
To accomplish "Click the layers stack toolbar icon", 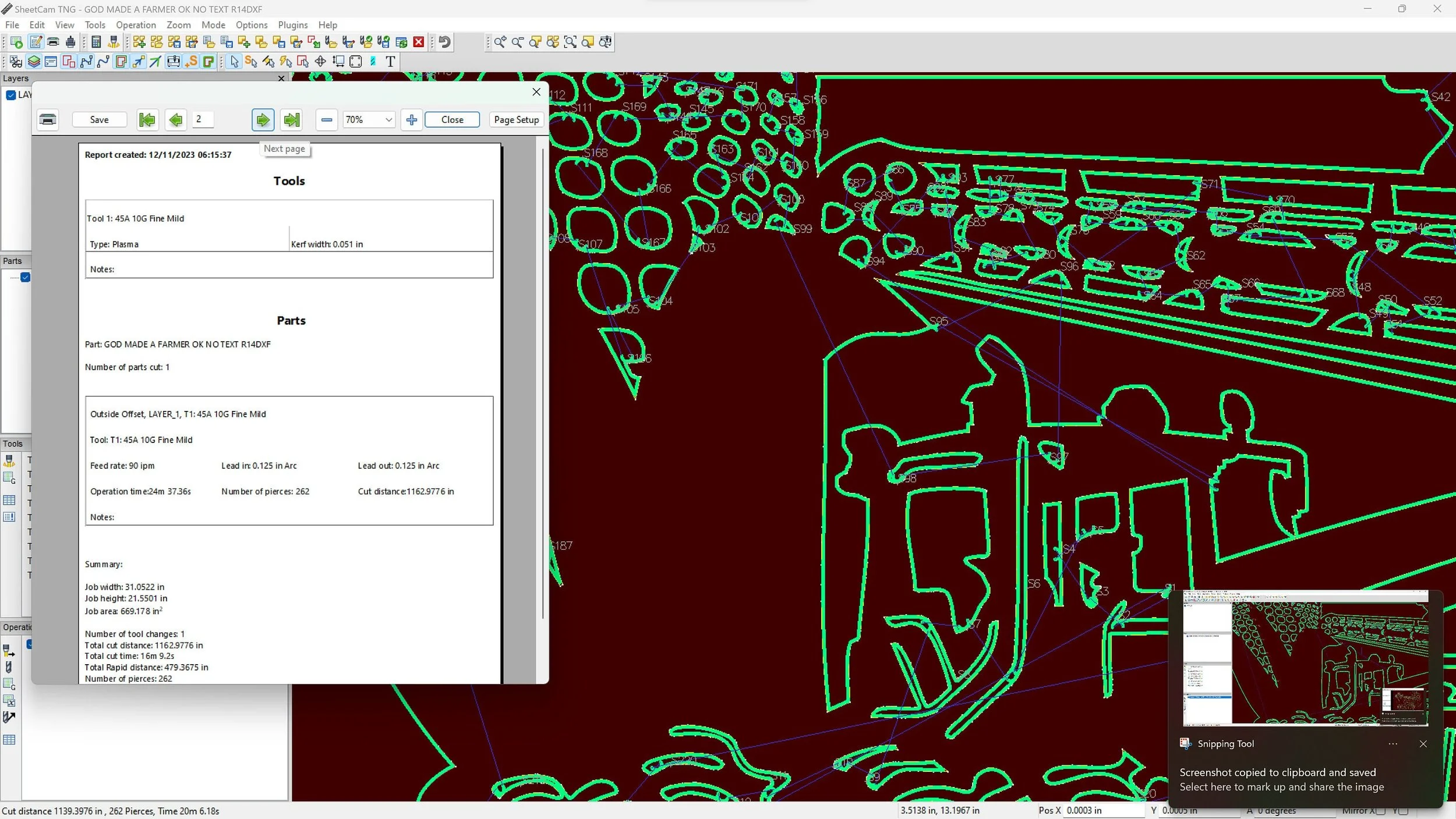I will click(34, 62).
